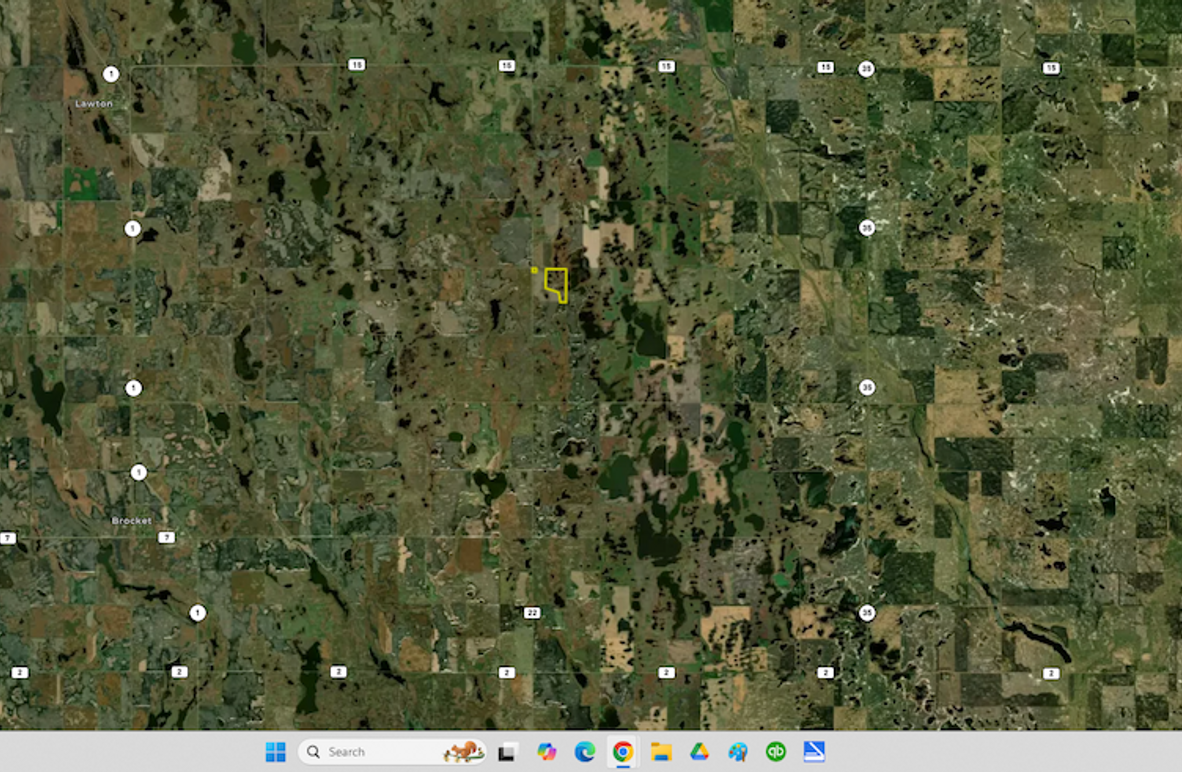
Task: Open Windows Copilot
Action: pyautogui.click(x=546, y=751)
